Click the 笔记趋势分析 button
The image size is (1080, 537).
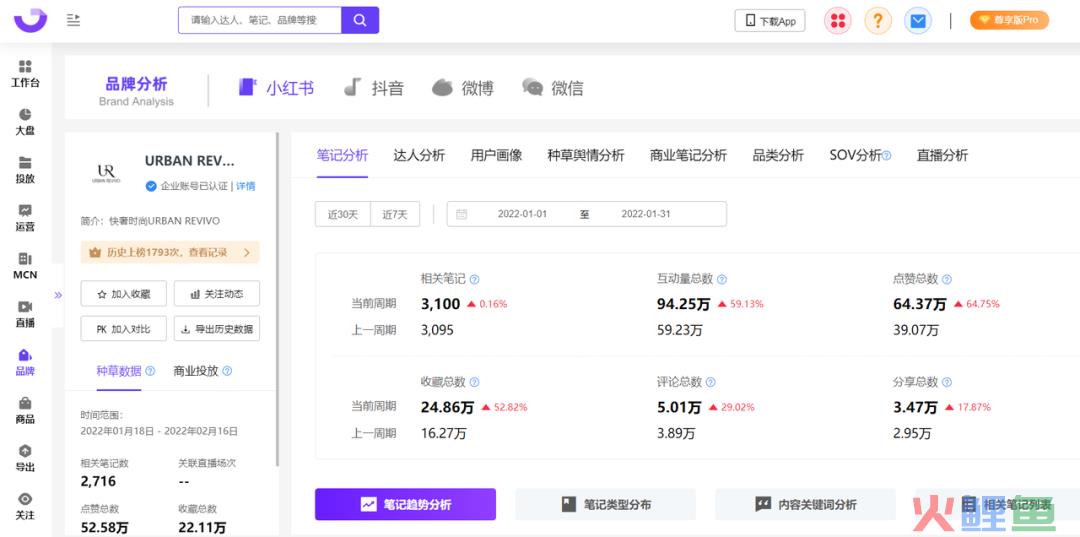[x=406, y=505]
